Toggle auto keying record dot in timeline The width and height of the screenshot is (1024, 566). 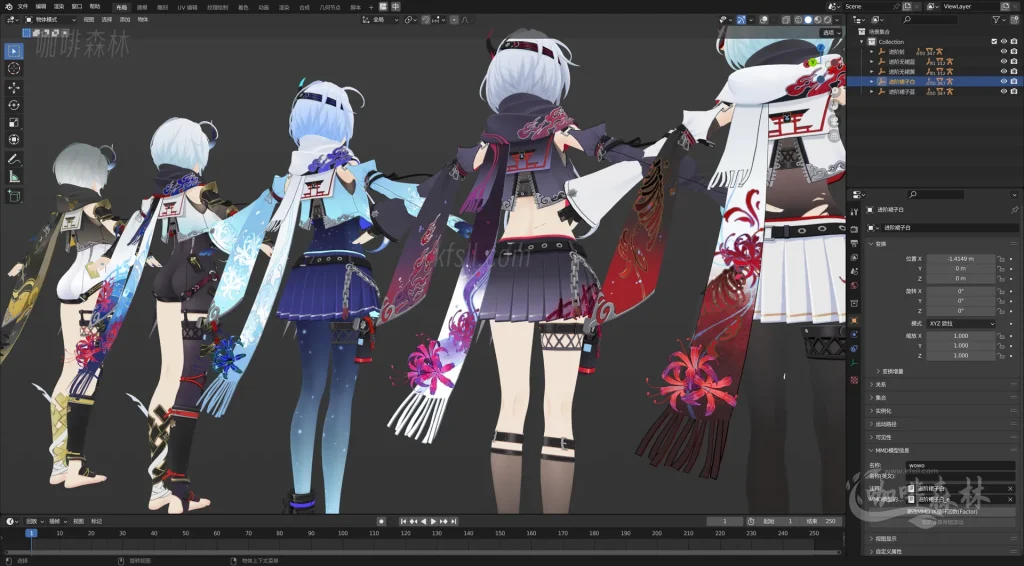381,521
